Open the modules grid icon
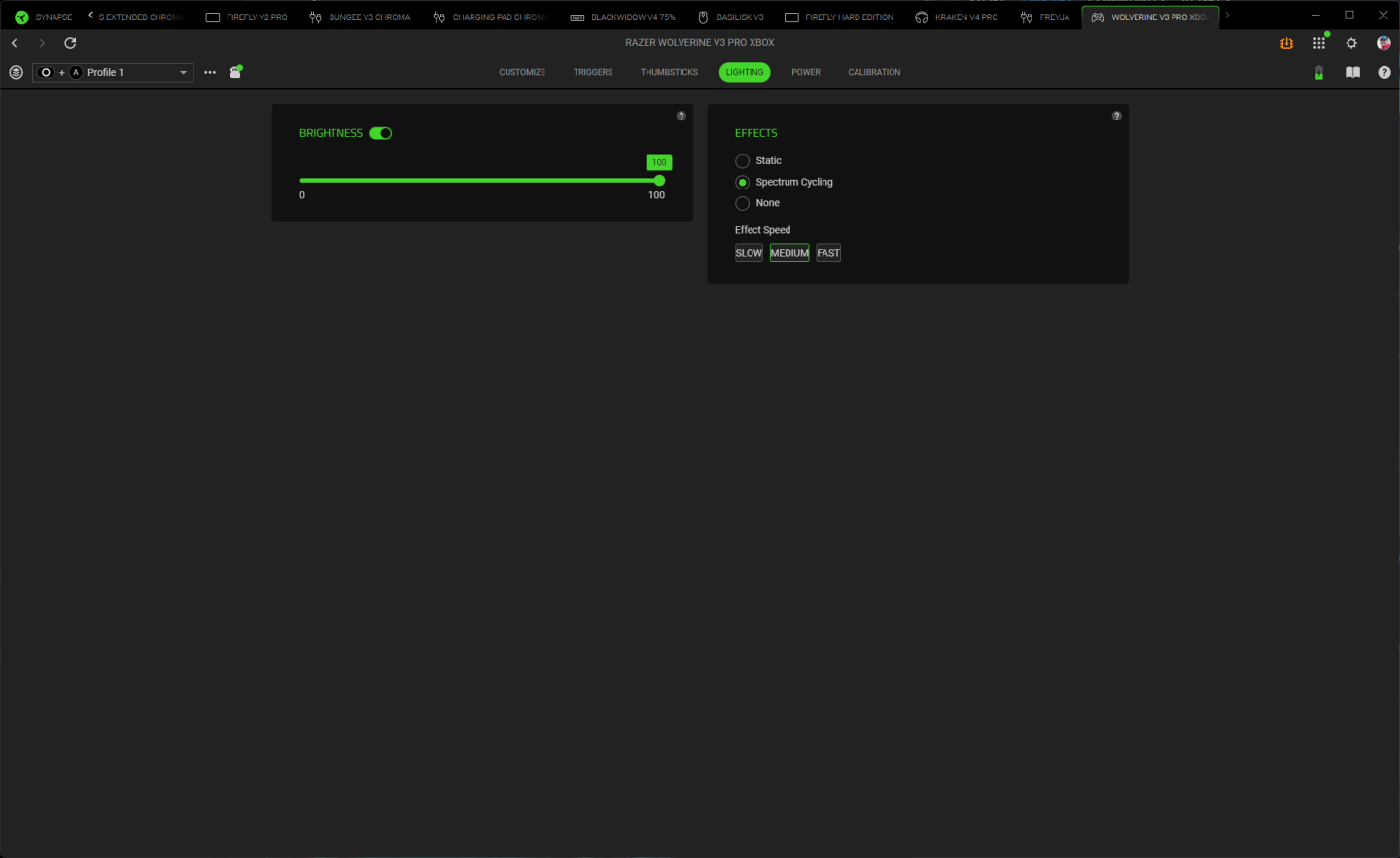Screen dimensions: 1400x858 click(1319, 43)
